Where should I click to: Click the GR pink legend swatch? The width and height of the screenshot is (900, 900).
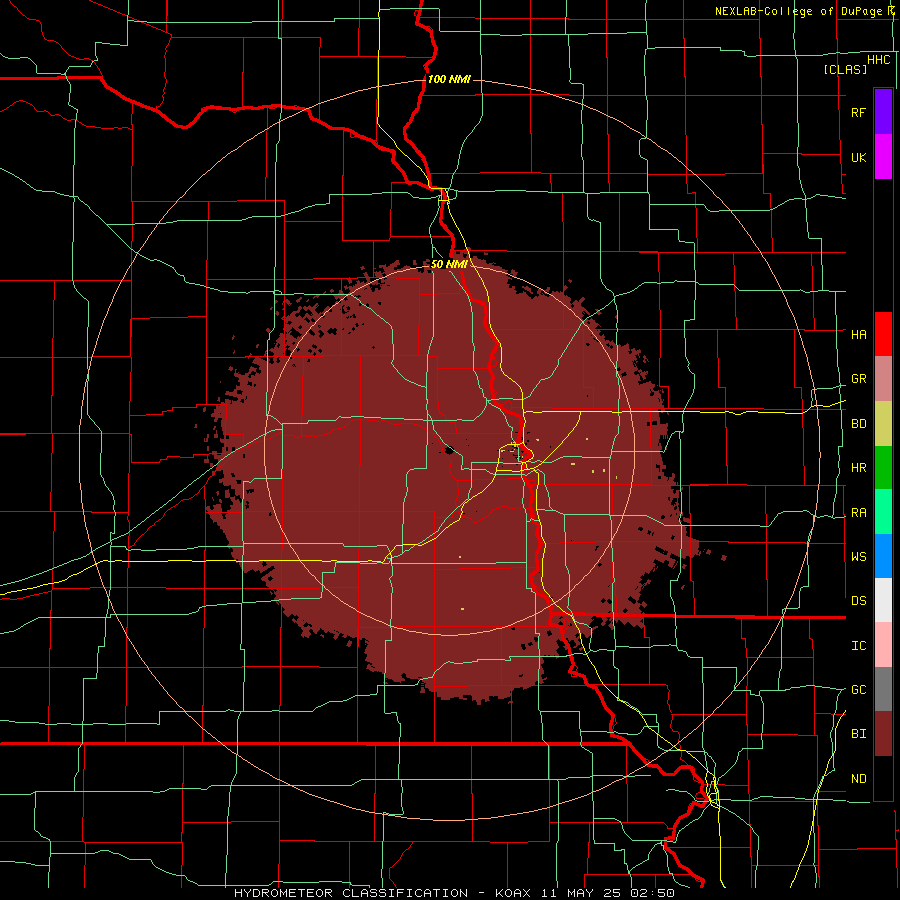tap(883, 378)
